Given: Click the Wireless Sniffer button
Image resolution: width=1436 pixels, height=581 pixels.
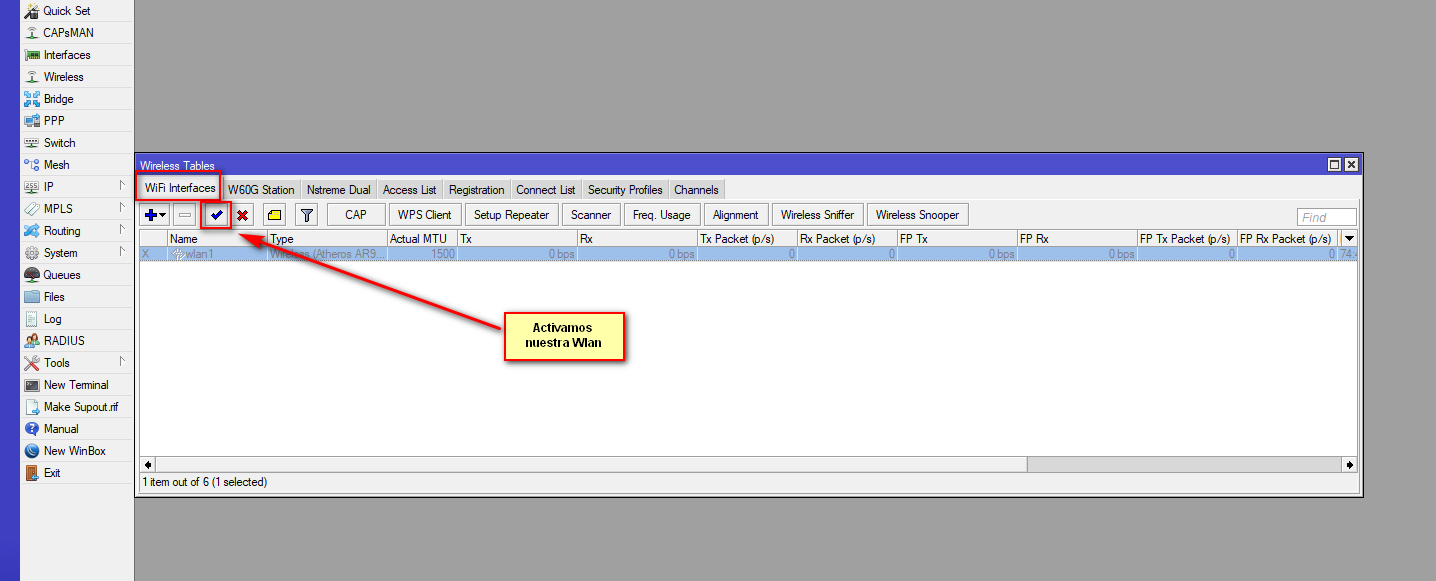Looking at the screenshot, I should click(817, 215).
